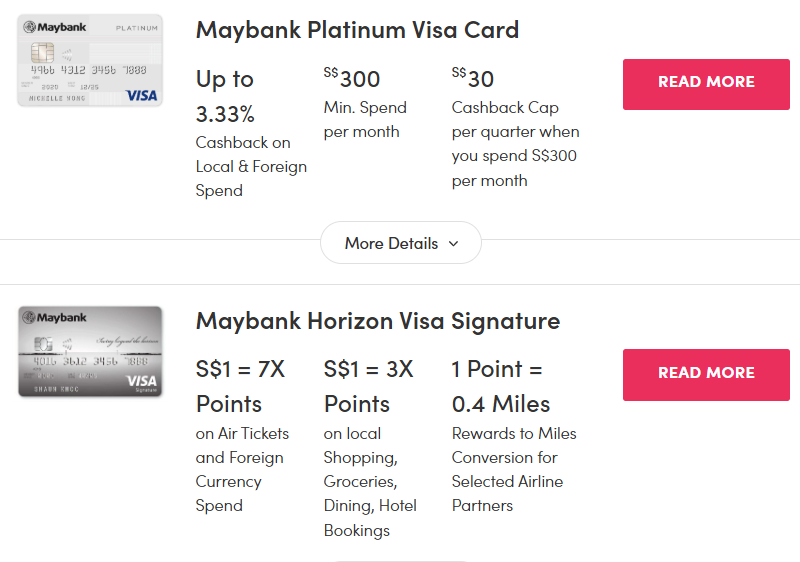Select the Maybank Horizon Visa Signature title
Screen dimensions: 800x562
[x=377, y=321]
